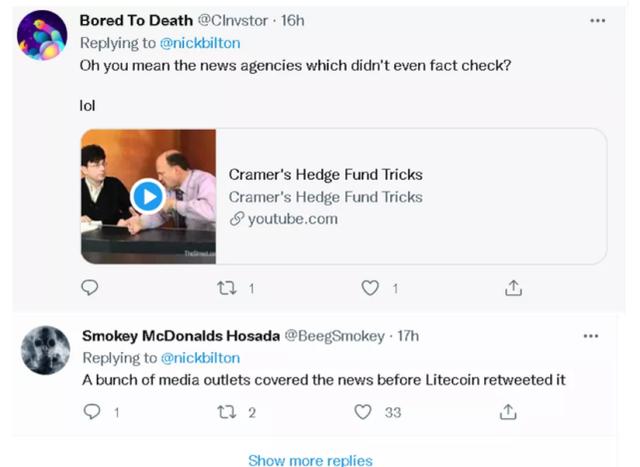Reply to Smokey McDonalds Hosada's tweet
Screen dimensions: 640x467
click(91, 411)
